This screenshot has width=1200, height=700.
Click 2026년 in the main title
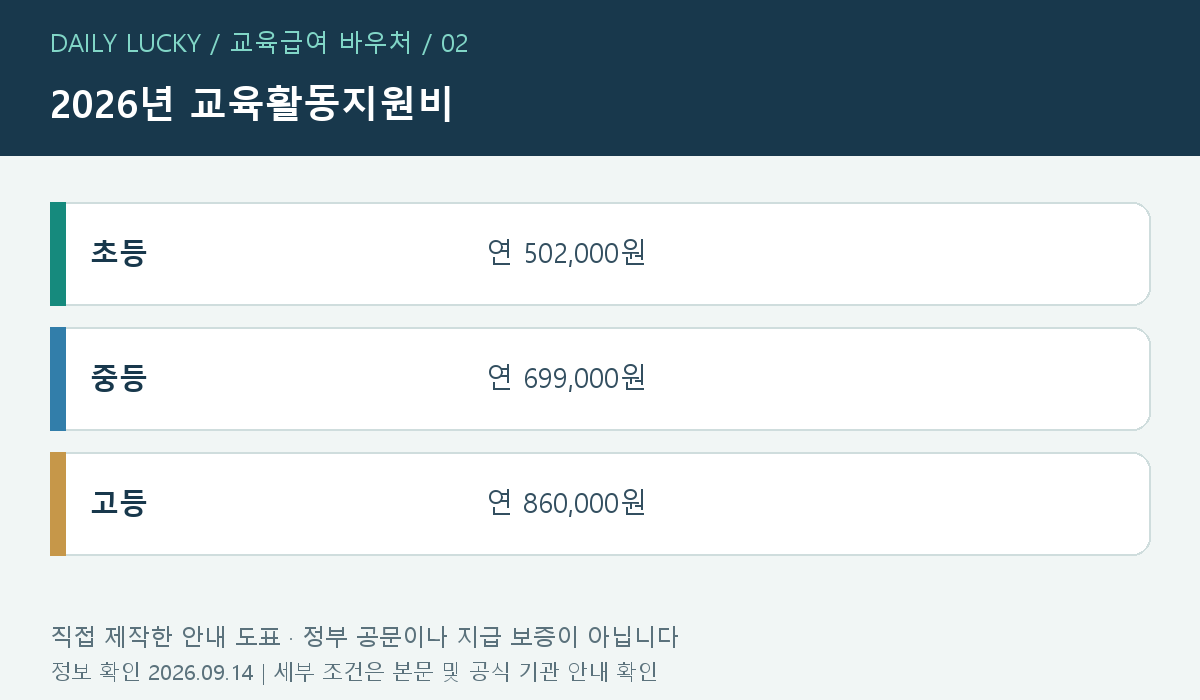pos(113,105)
